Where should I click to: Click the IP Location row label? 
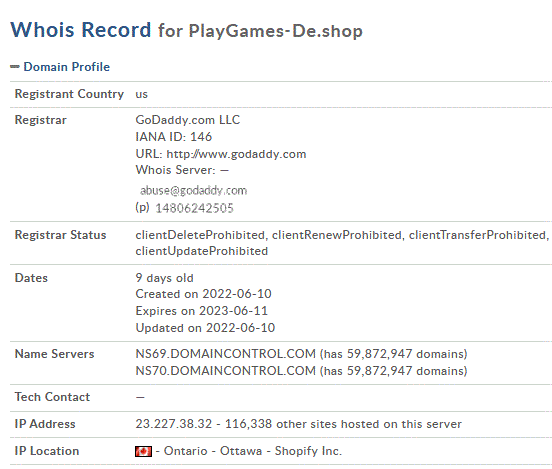[47, 451]
